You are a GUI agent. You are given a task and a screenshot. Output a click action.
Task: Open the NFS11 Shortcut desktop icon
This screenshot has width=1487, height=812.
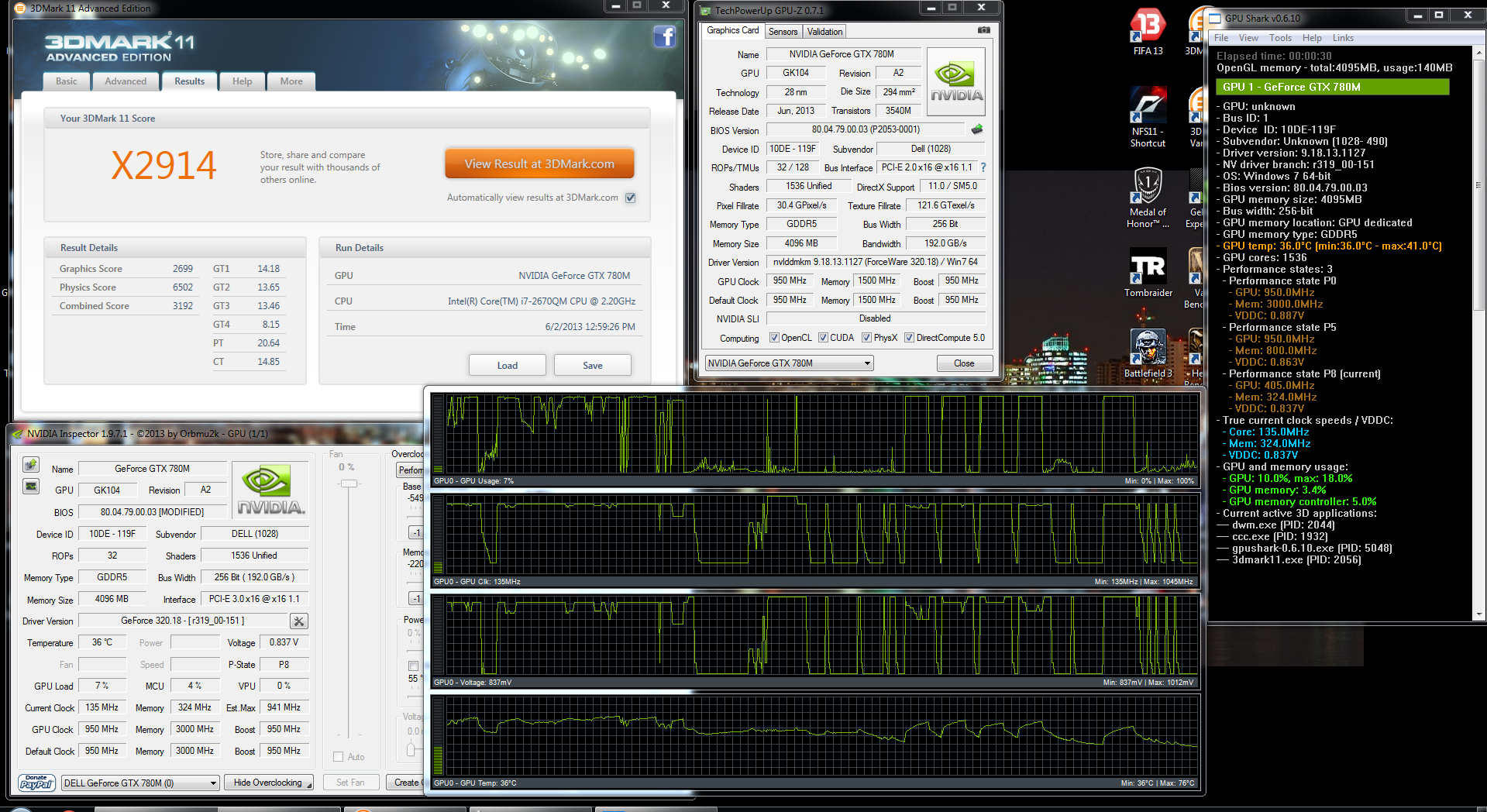[1148, 118]
